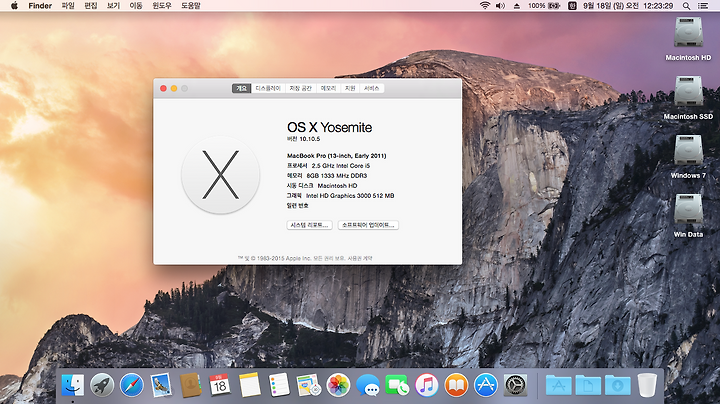Open Photos pinwheel icon in Dock
This screenshot has width=720, height=404.
(x=338, y=385)
